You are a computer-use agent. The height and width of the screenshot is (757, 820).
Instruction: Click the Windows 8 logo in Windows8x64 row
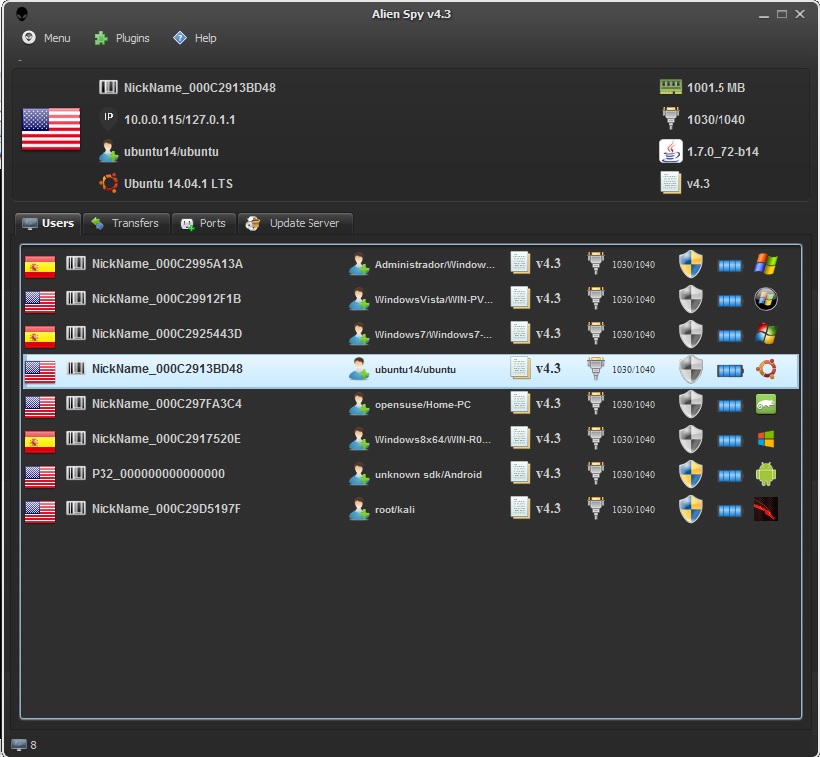[766, 439]
